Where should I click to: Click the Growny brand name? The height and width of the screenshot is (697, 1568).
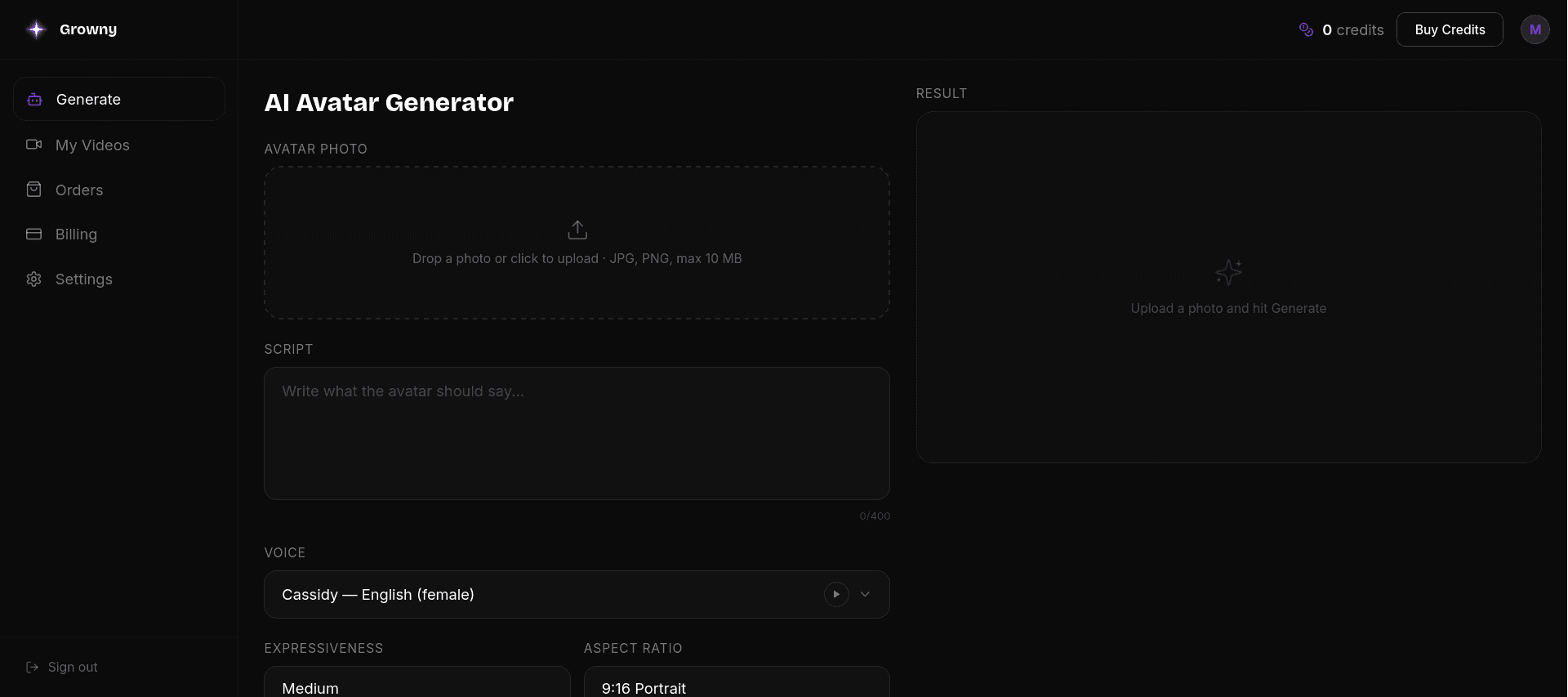tap(88, 29)
